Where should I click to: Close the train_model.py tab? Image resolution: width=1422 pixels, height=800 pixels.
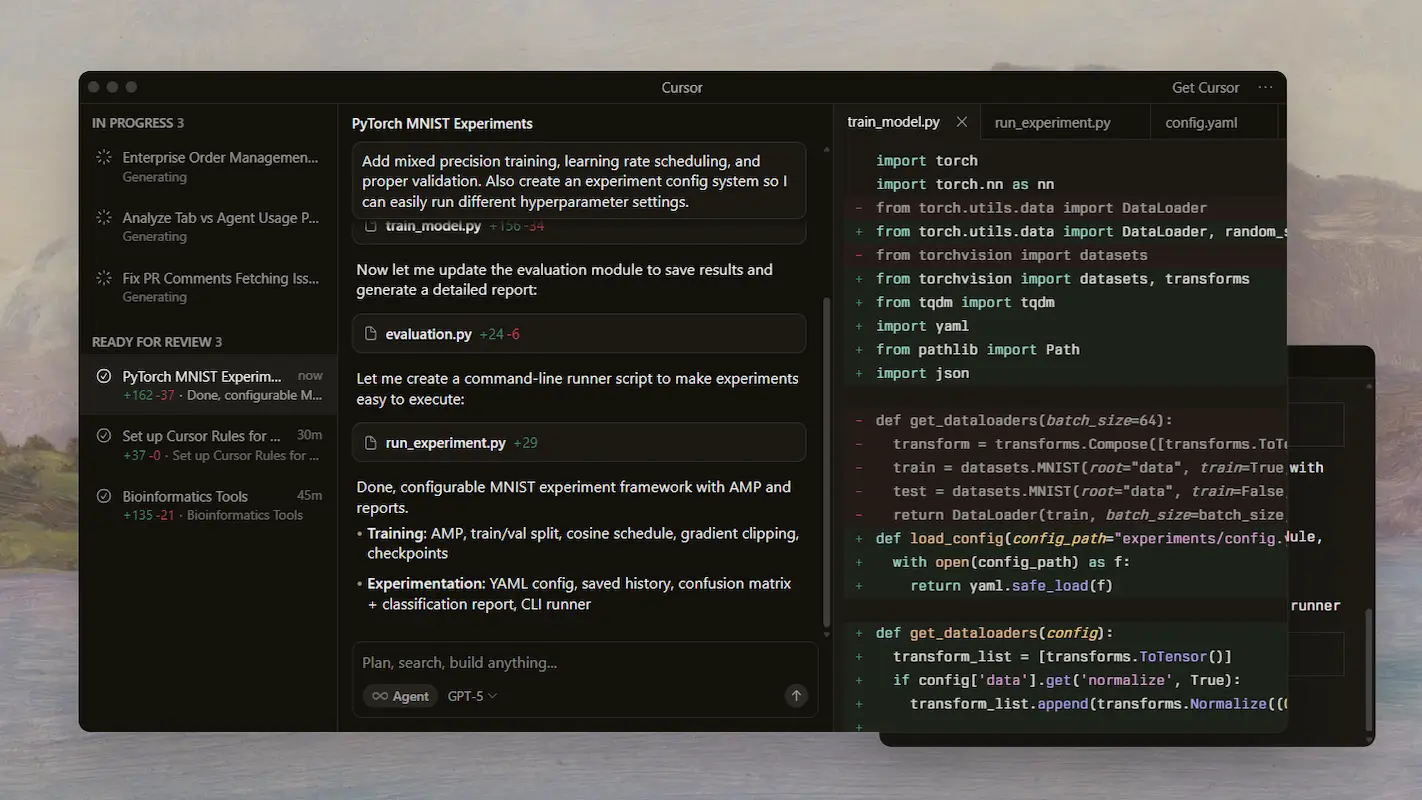click(x=962, y=122)
